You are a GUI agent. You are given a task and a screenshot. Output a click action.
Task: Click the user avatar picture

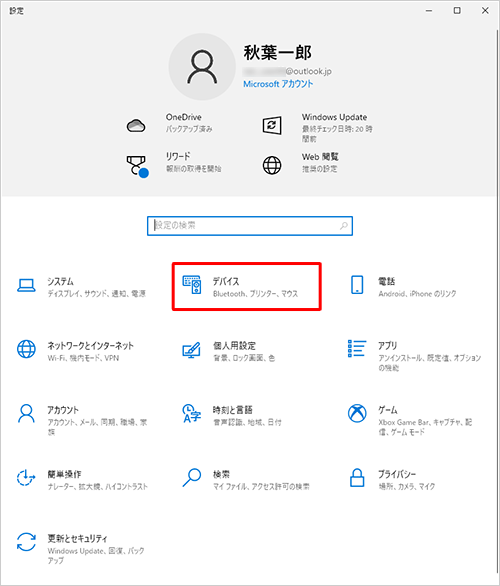[202, 67]
